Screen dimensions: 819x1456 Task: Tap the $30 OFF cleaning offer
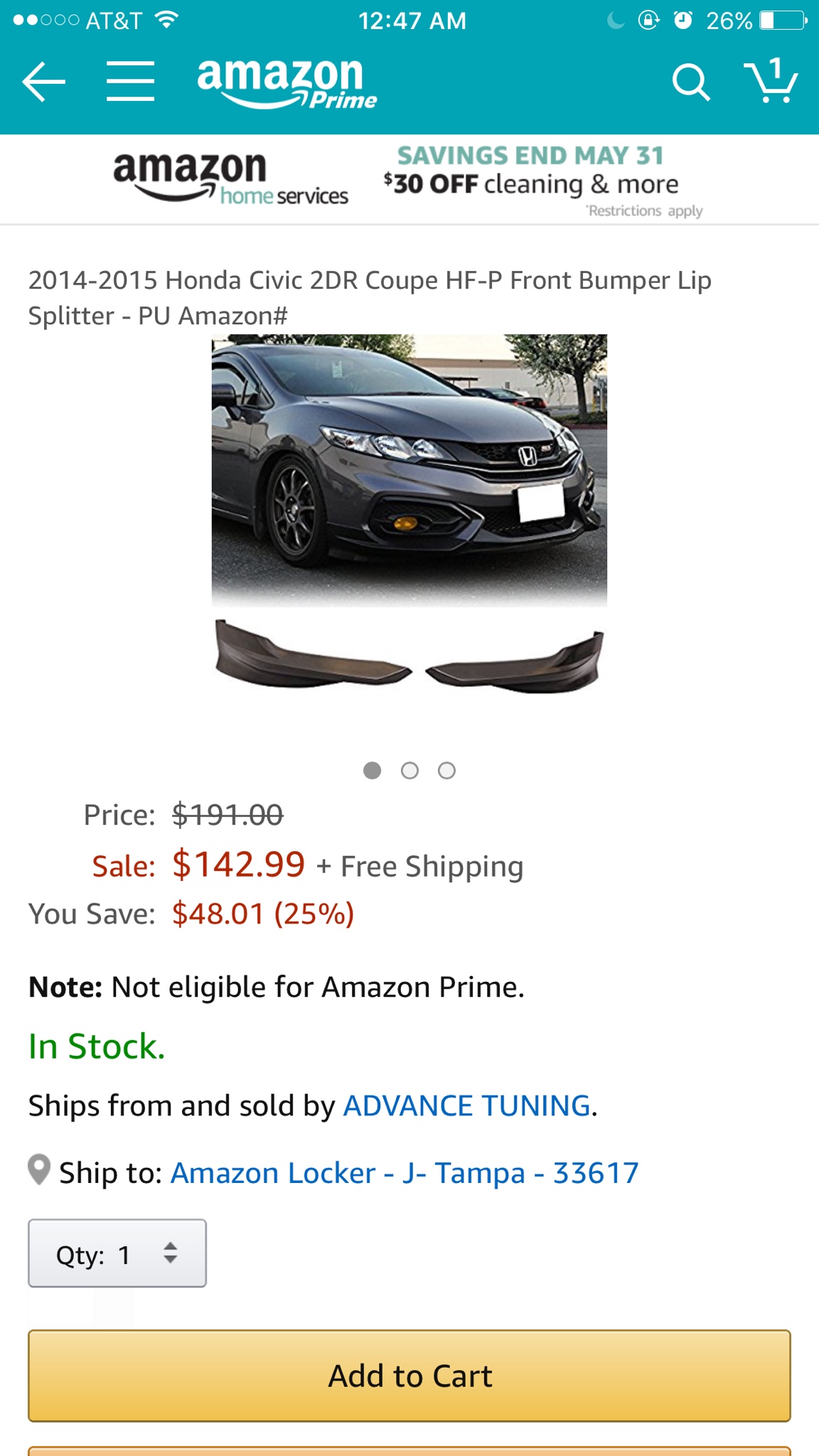530,183
